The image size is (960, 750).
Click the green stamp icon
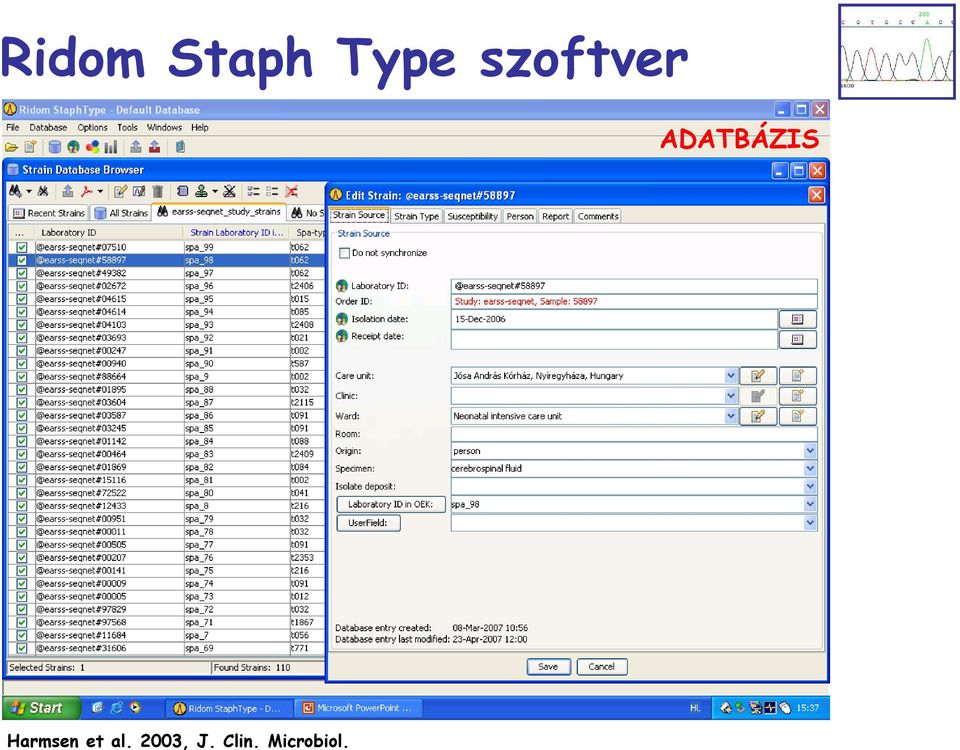click(201, 192)
